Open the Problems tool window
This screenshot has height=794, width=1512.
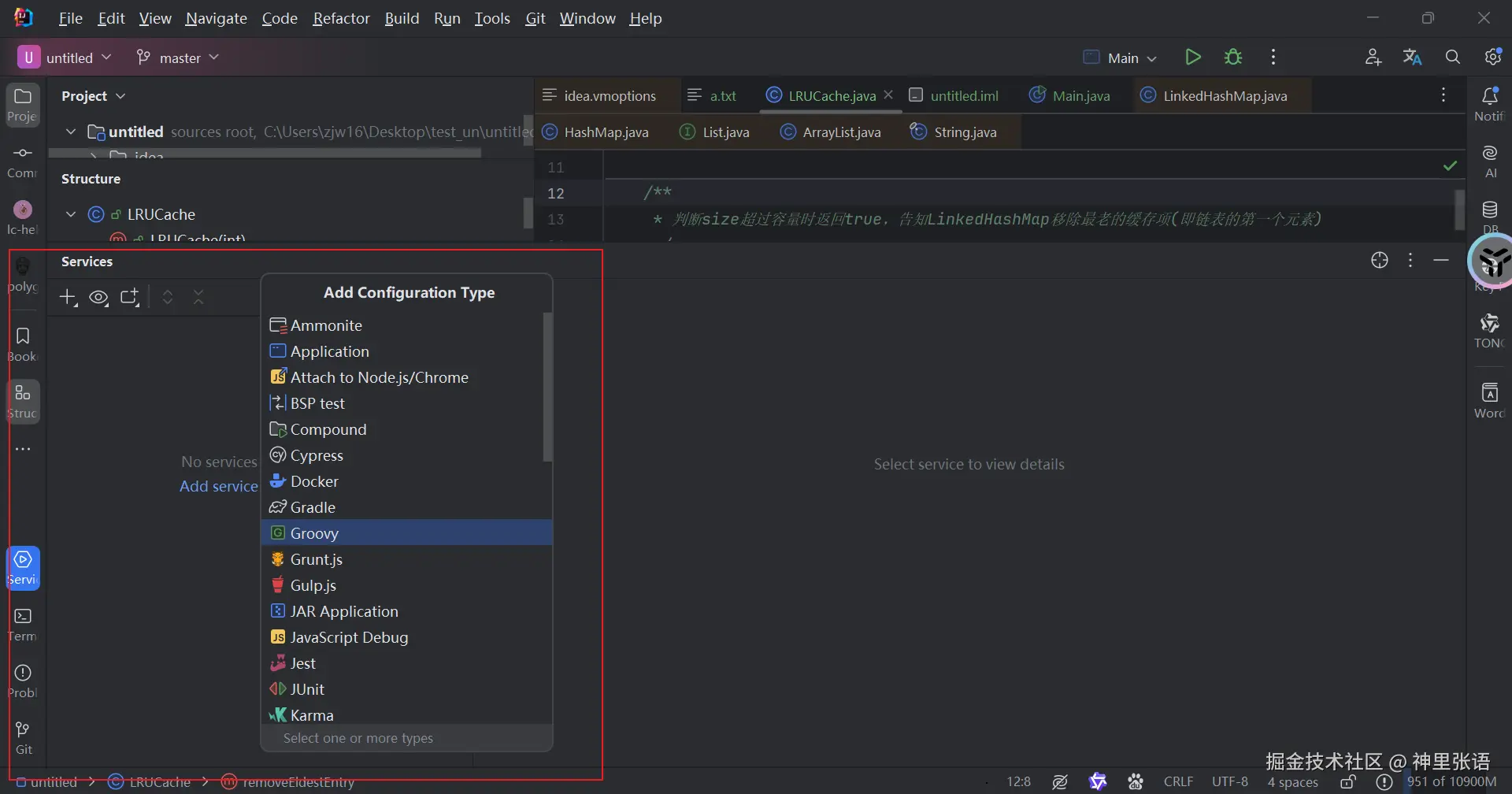23,681
